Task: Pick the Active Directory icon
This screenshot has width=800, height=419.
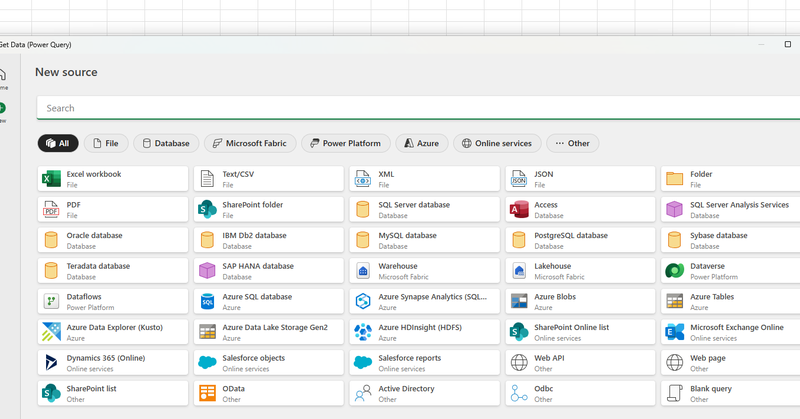Action: [x=363, y=393]
